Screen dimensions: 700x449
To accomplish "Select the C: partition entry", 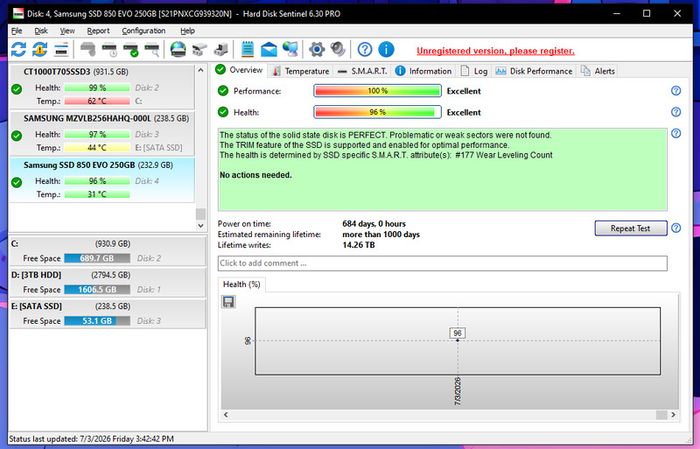I will (107, 251).
